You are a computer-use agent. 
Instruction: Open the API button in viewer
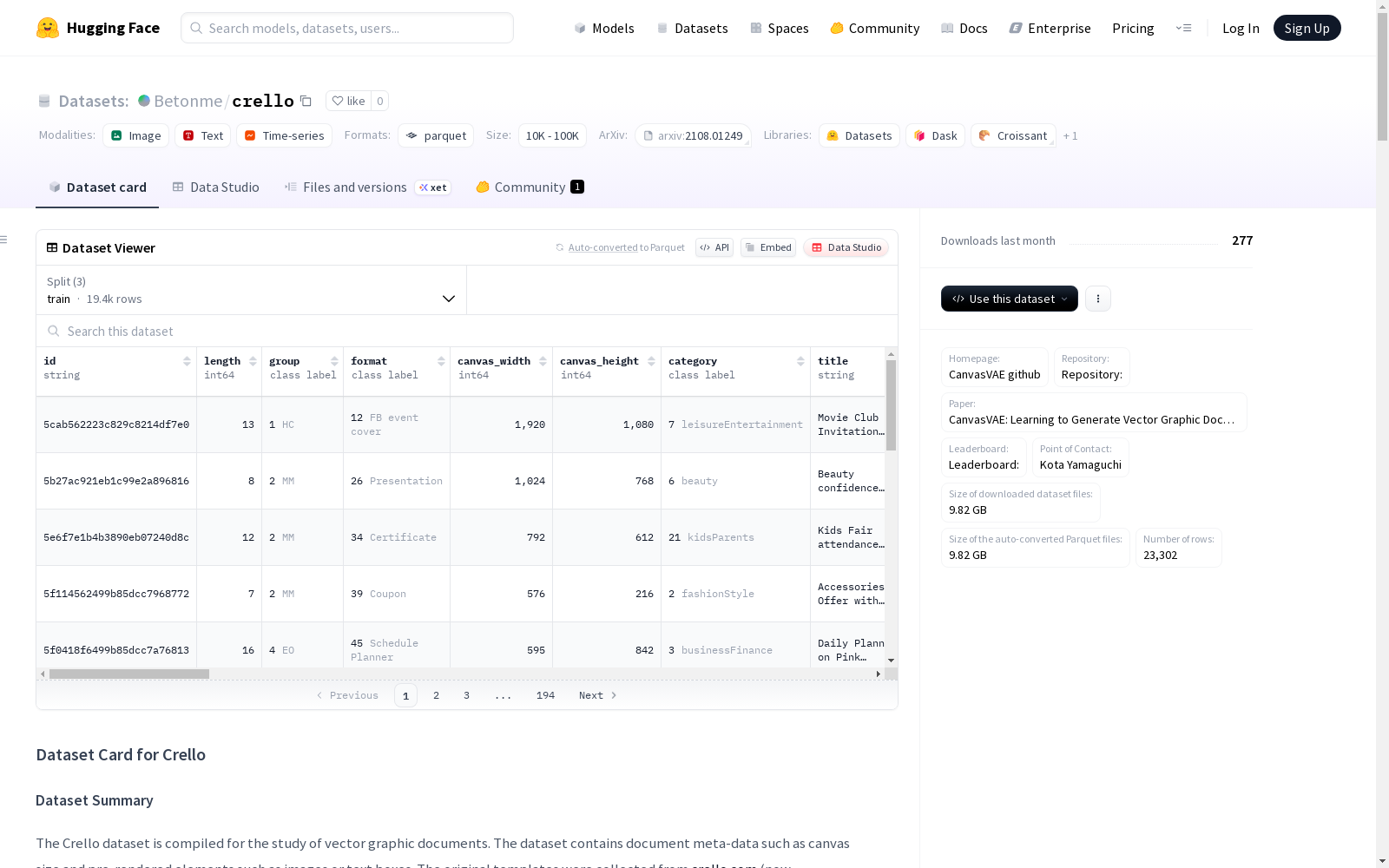714,247
